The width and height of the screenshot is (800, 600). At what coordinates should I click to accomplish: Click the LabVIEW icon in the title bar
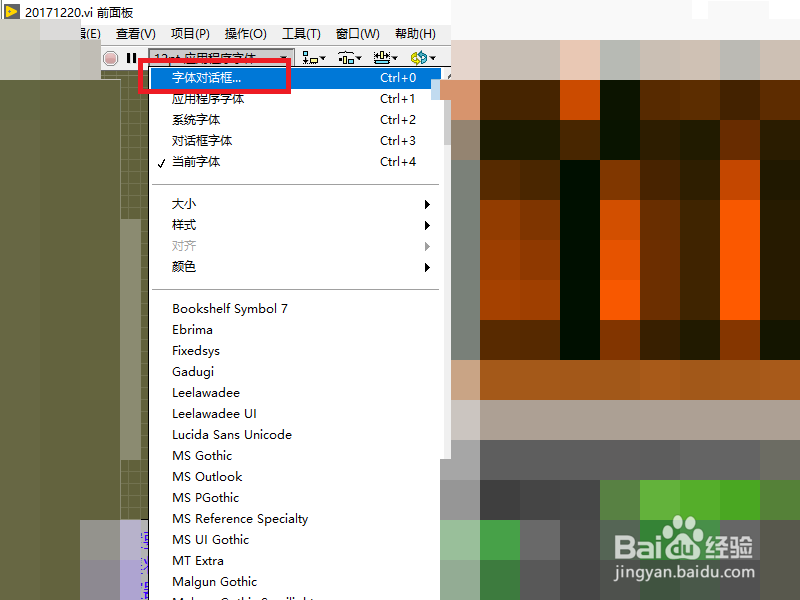tap(12, 12)
